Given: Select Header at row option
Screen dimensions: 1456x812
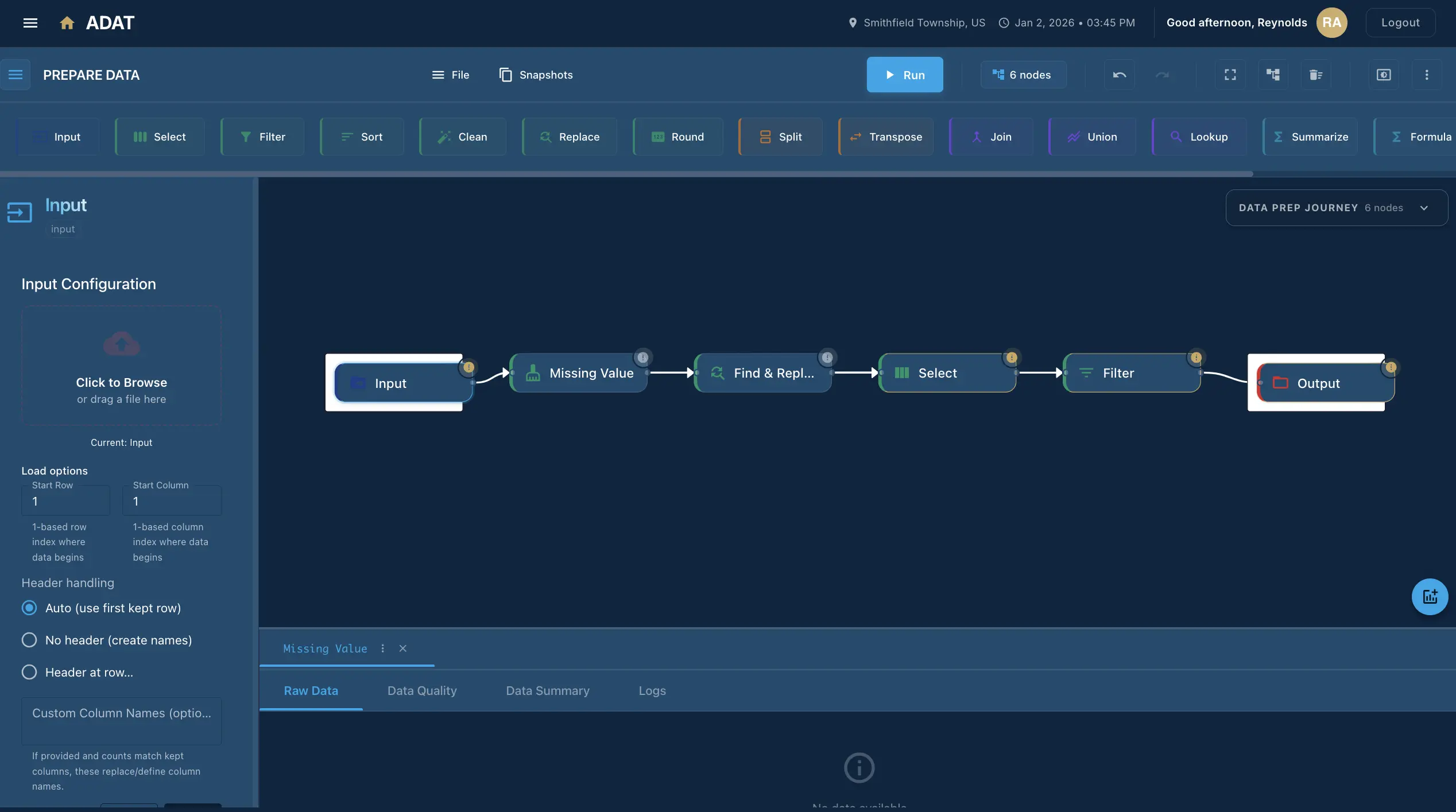Looking at the screenshot, I should click(29, 672).
